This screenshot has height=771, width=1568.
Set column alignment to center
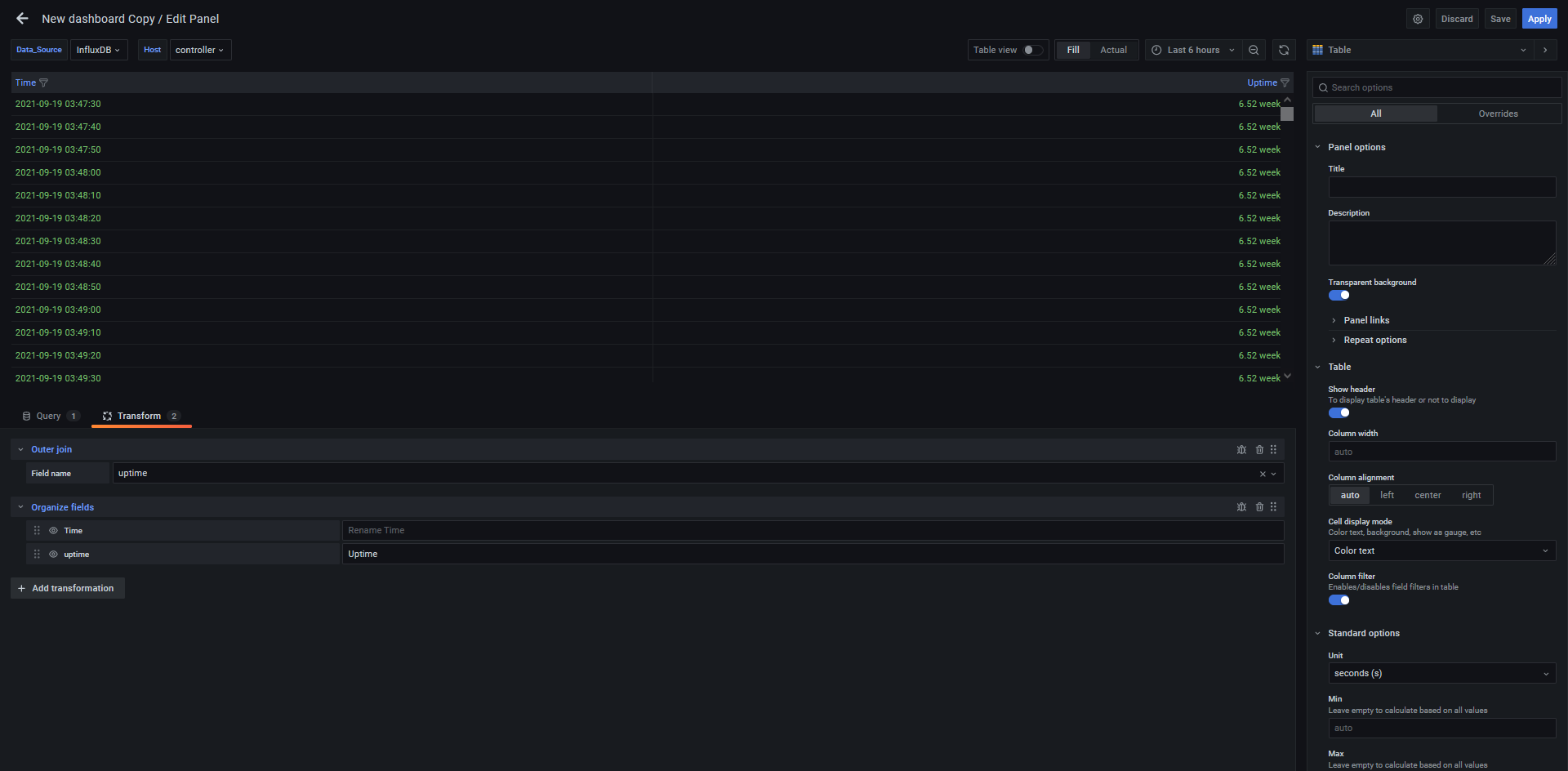pos(1428,495)
